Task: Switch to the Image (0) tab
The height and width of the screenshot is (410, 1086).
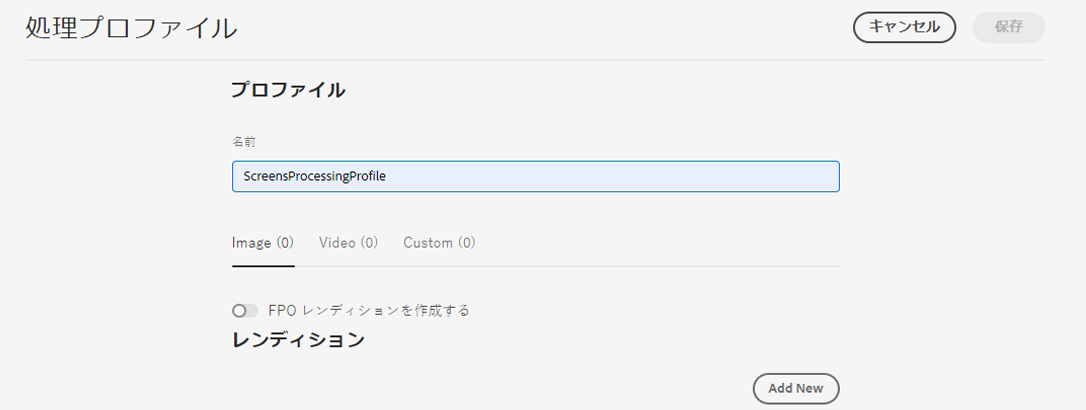Action: tap(263, 243)
